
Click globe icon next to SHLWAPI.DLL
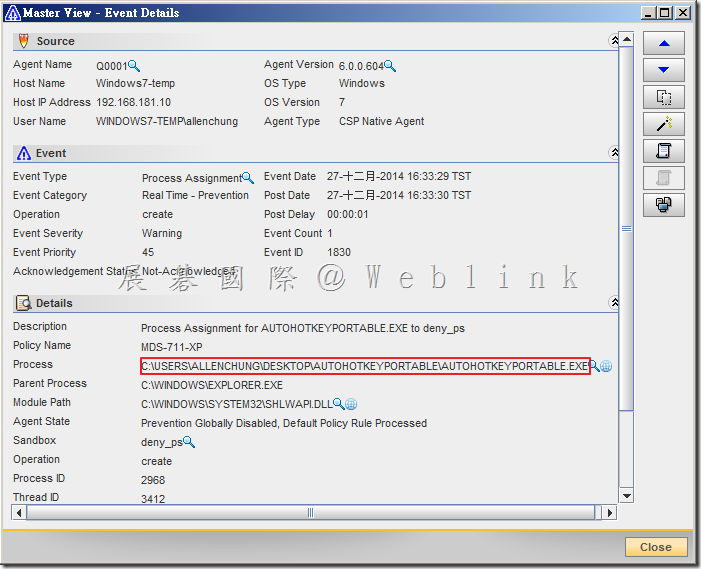pos(351,404)
